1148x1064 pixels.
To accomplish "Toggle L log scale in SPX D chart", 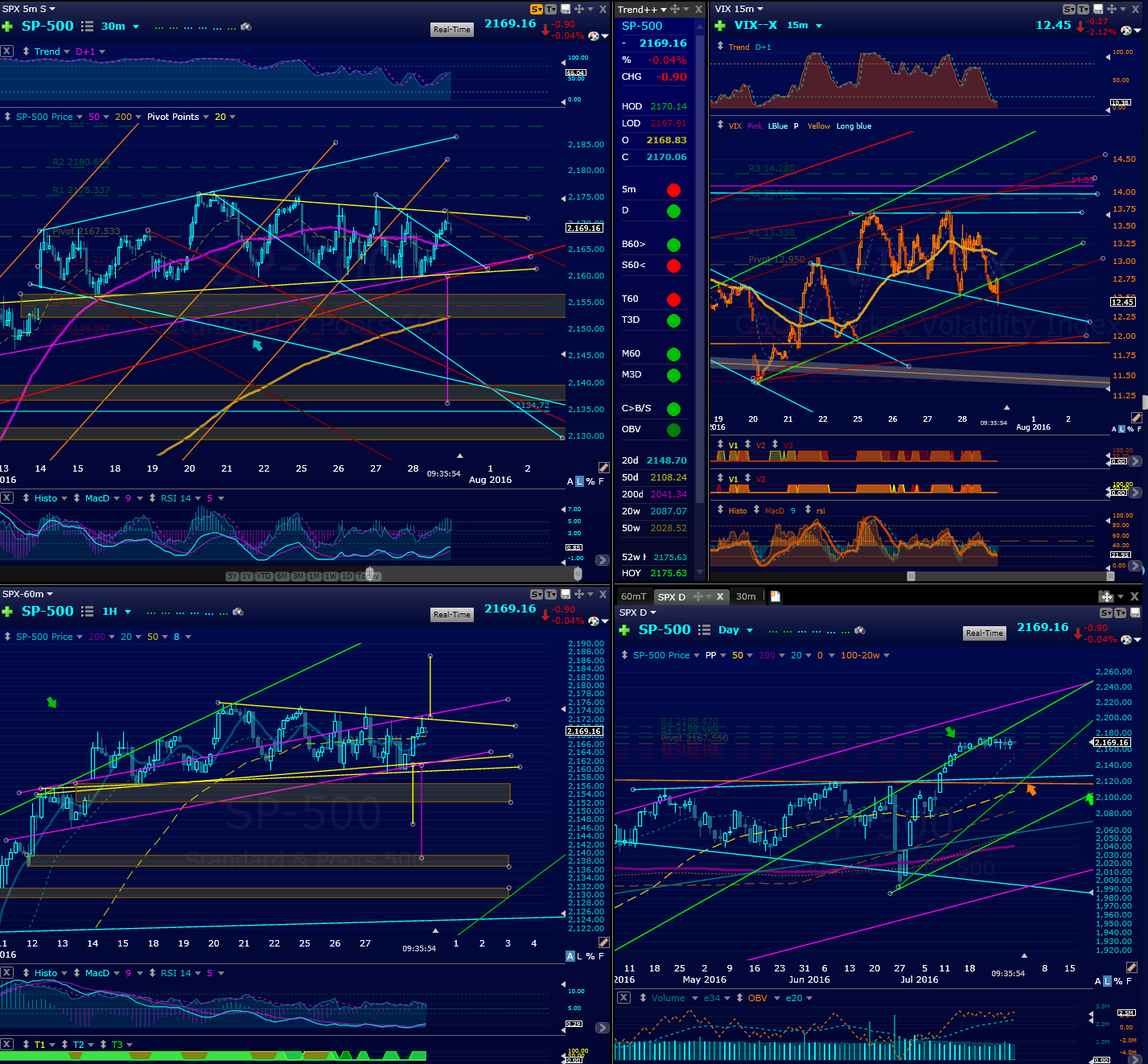I will [1107, 981].
